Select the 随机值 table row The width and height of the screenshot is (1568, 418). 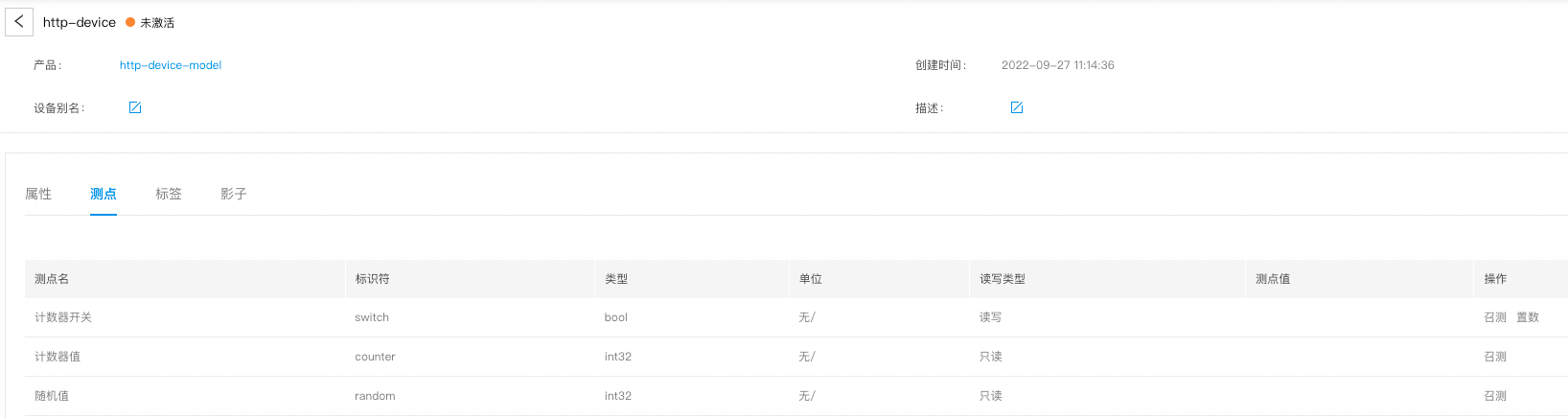tap(796, 396)
